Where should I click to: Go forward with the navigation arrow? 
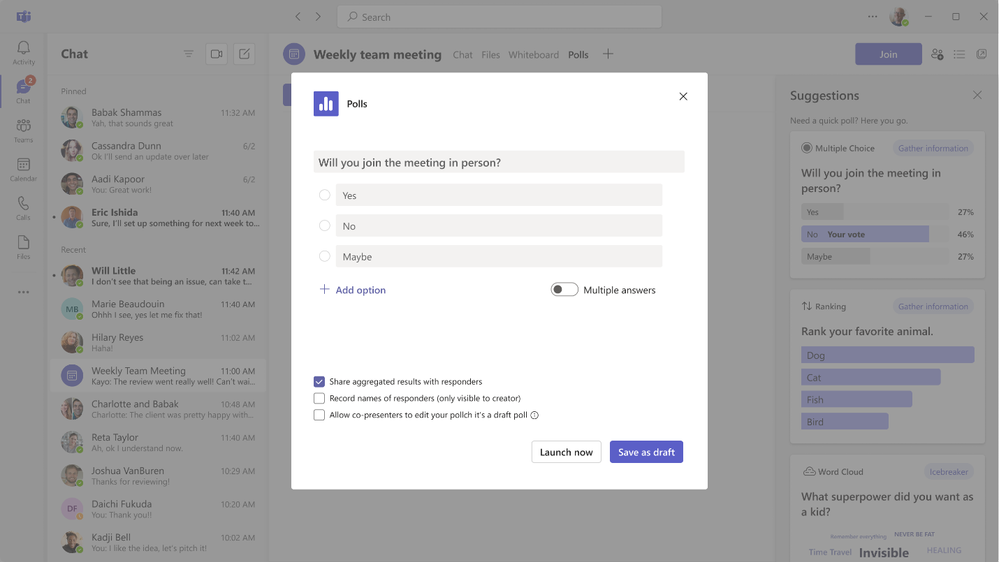pos(318,17)
